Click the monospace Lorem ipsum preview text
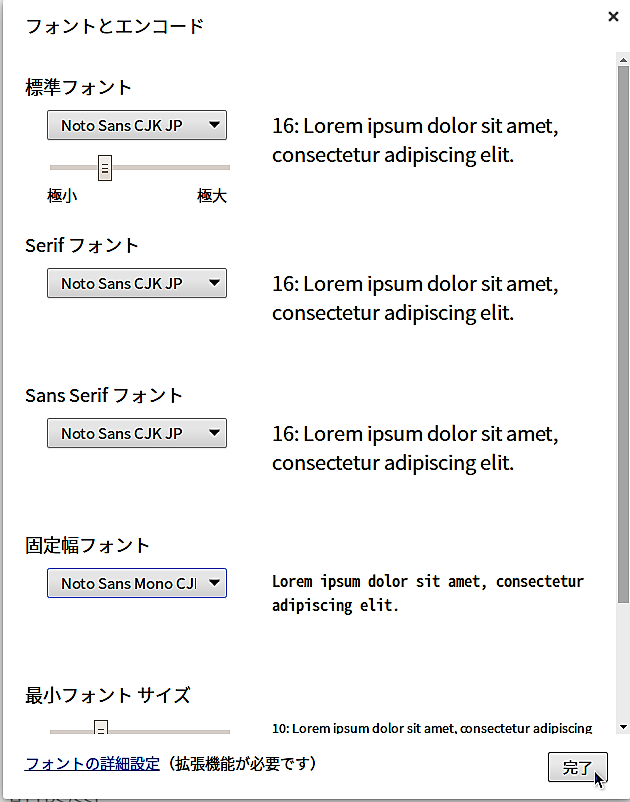The image size is (630, 802). coord(428,593)
